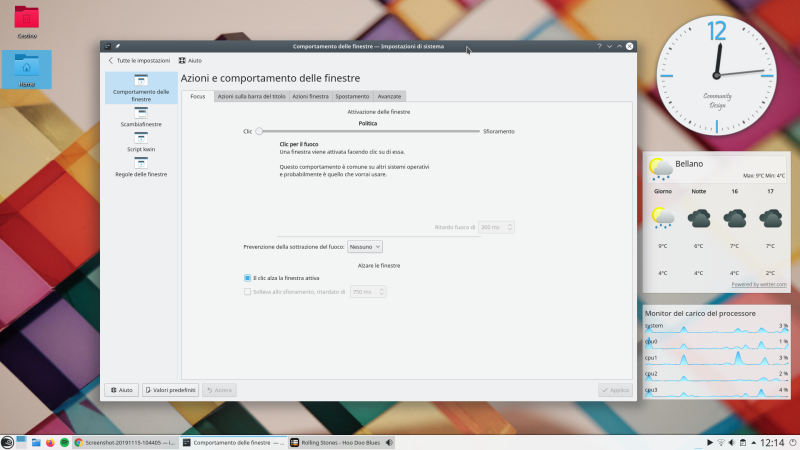Screen dimensions: 800x450
Task: Click the Giorno forecast weather icon
Action: click(x=663, y=218)
